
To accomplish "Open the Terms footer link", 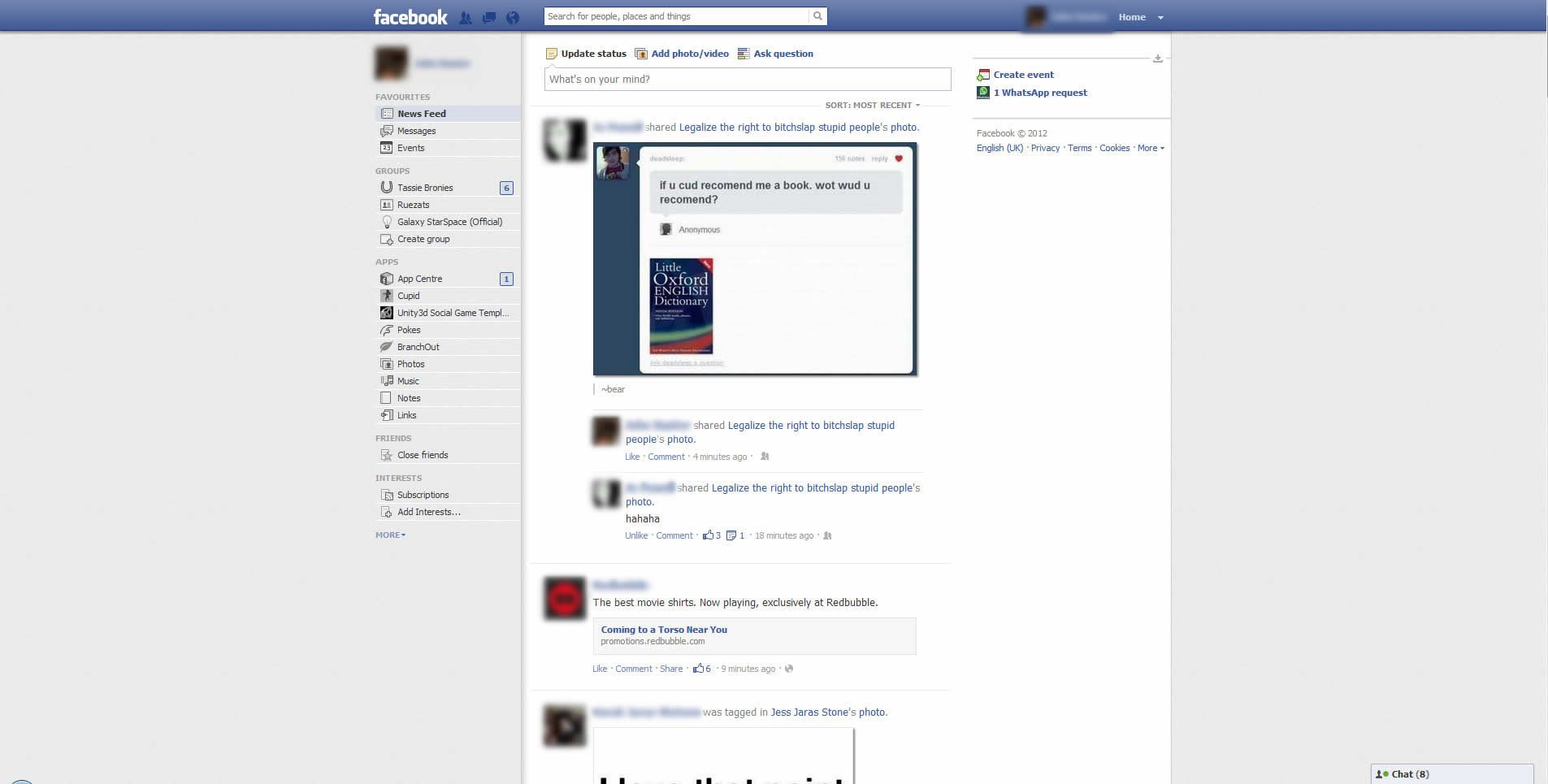I will click(1079, 148).
